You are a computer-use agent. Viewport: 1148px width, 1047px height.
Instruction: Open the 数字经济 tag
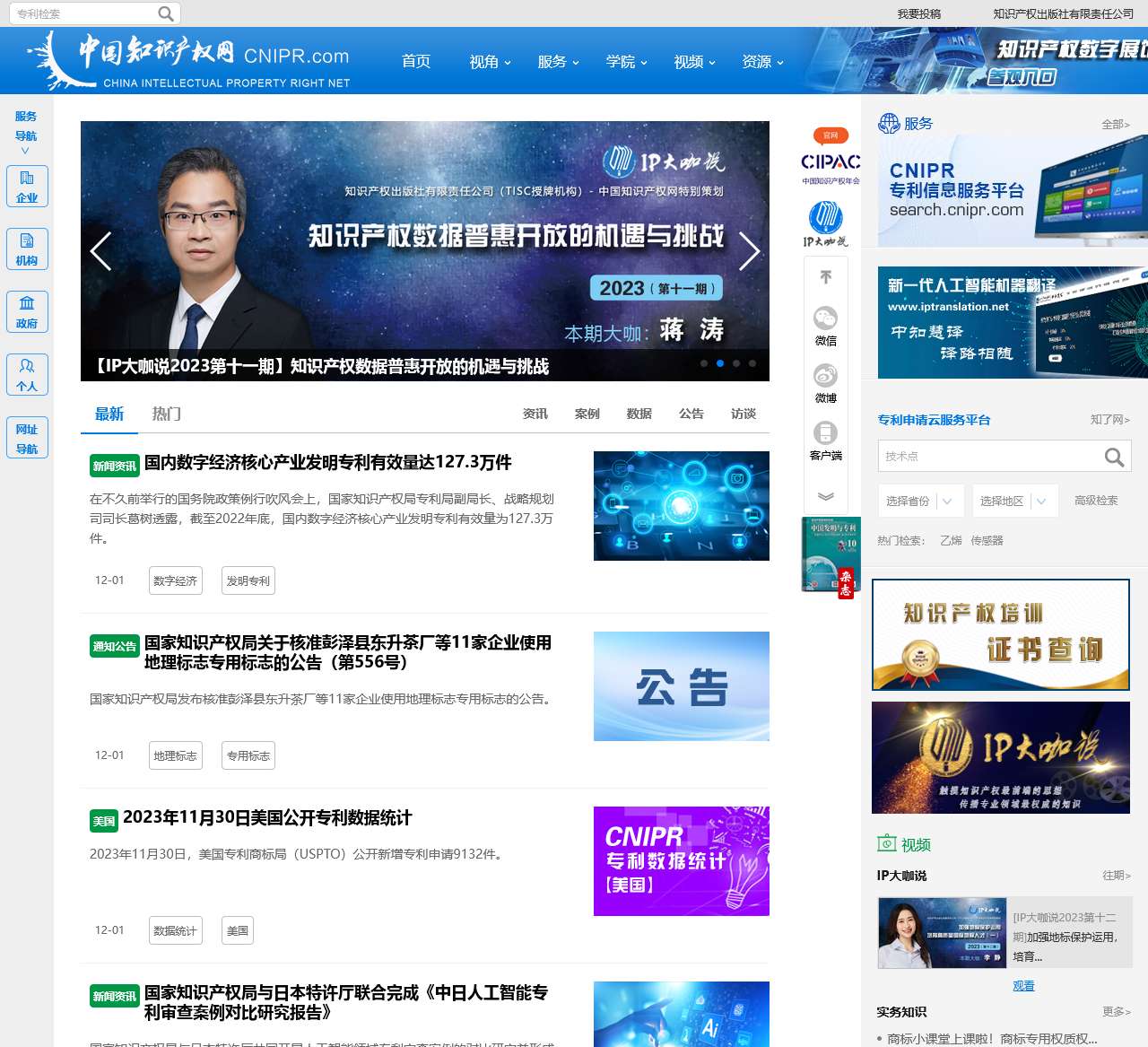(176, 580)
